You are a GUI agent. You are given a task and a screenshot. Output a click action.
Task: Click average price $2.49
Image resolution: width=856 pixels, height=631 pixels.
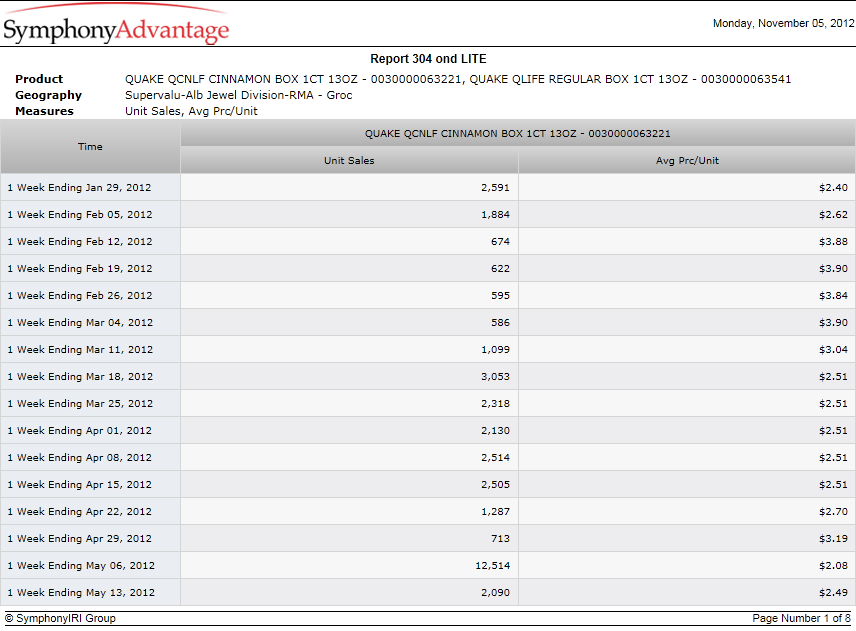click(x=833, y=593)
